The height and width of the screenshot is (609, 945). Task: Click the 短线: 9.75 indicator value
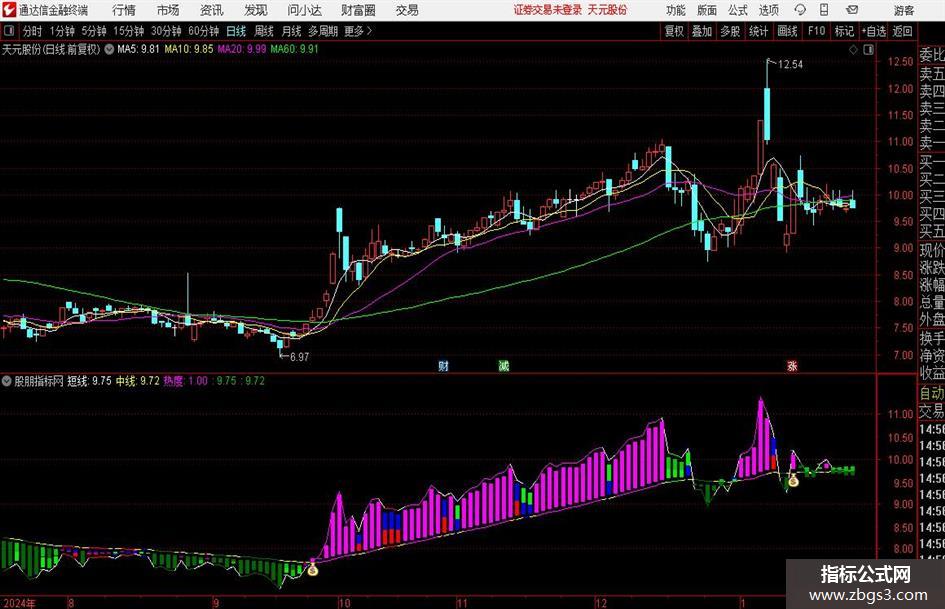[89, 381]
